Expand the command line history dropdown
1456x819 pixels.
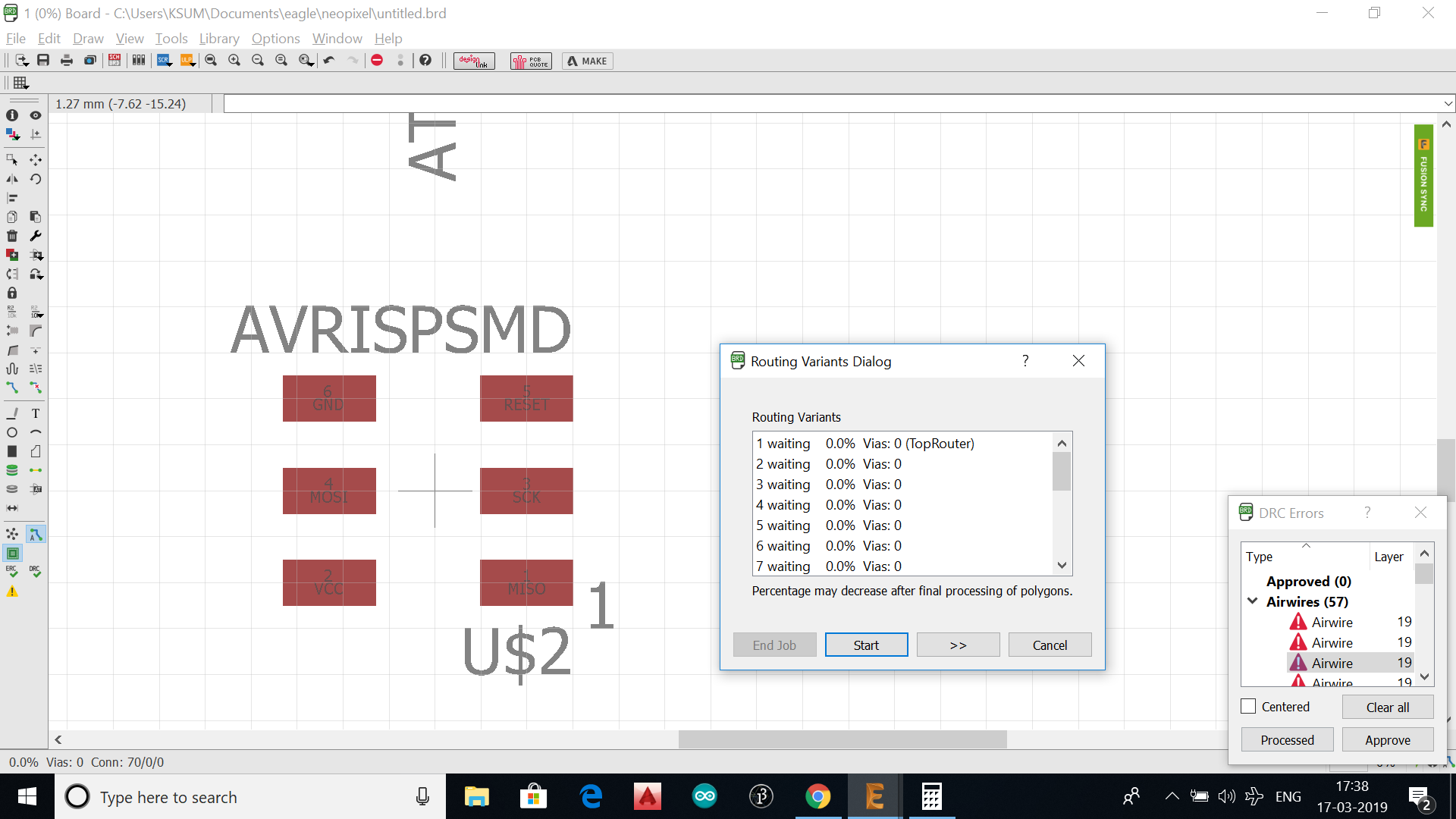(1448, 104)
